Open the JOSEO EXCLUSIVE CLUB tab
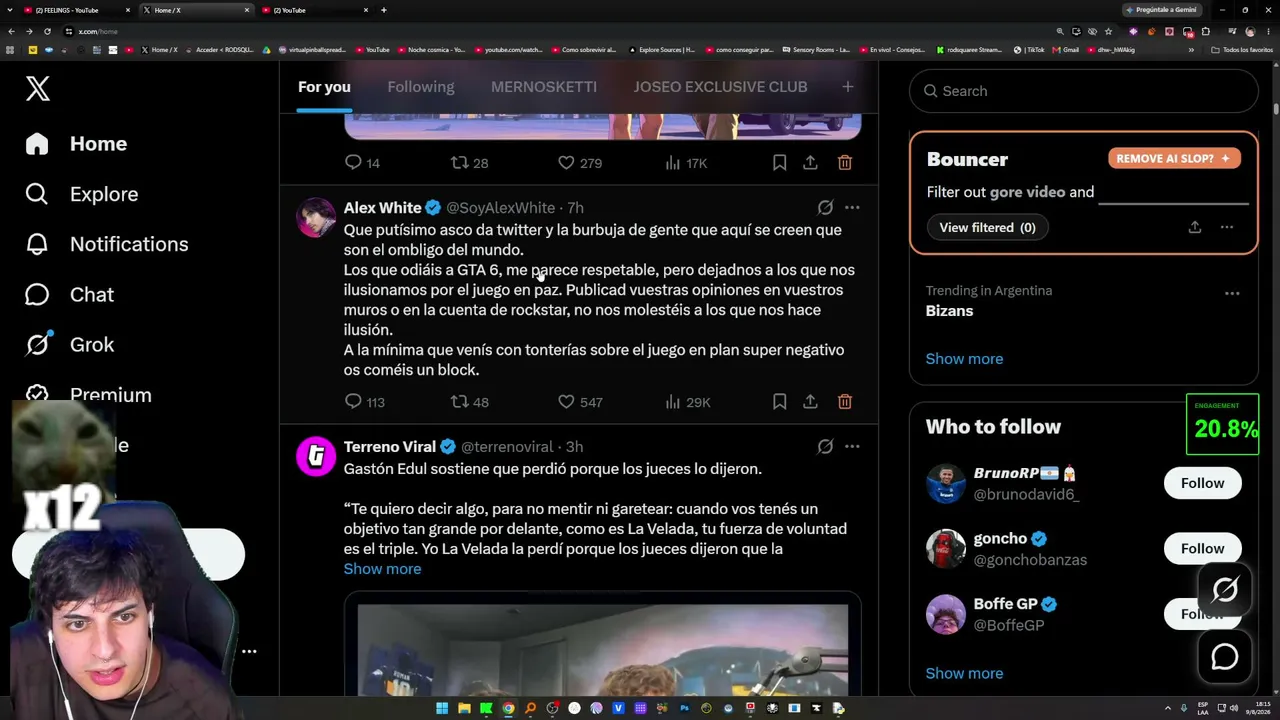This screenshot has height=720, width=1280. (720, 87)
